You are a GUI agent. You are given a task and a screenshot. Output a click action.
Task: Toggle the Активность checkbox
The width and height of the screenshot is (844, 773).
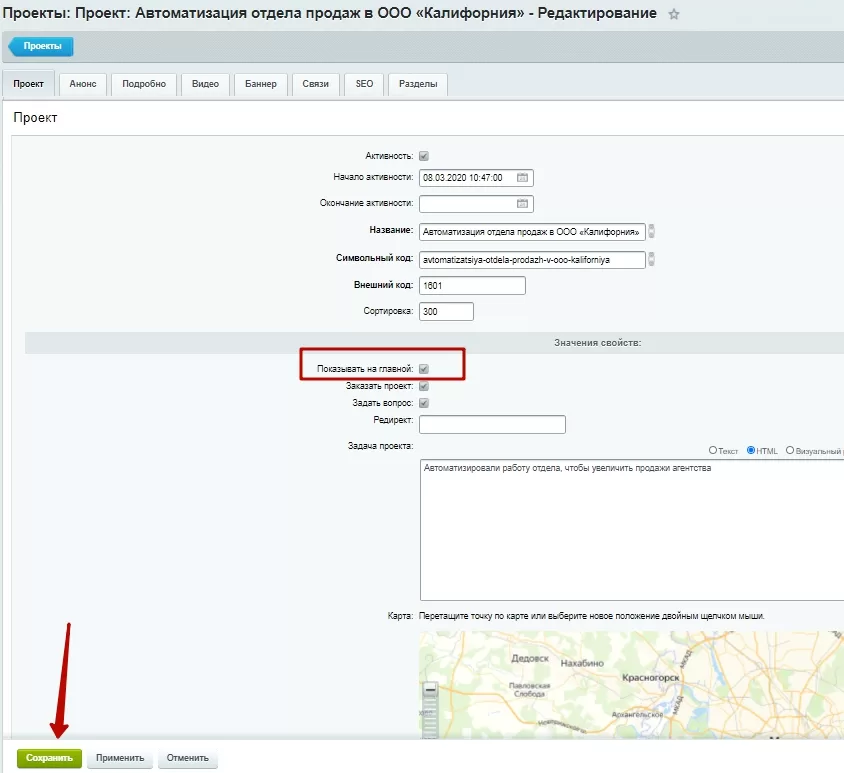pos(424,156)
